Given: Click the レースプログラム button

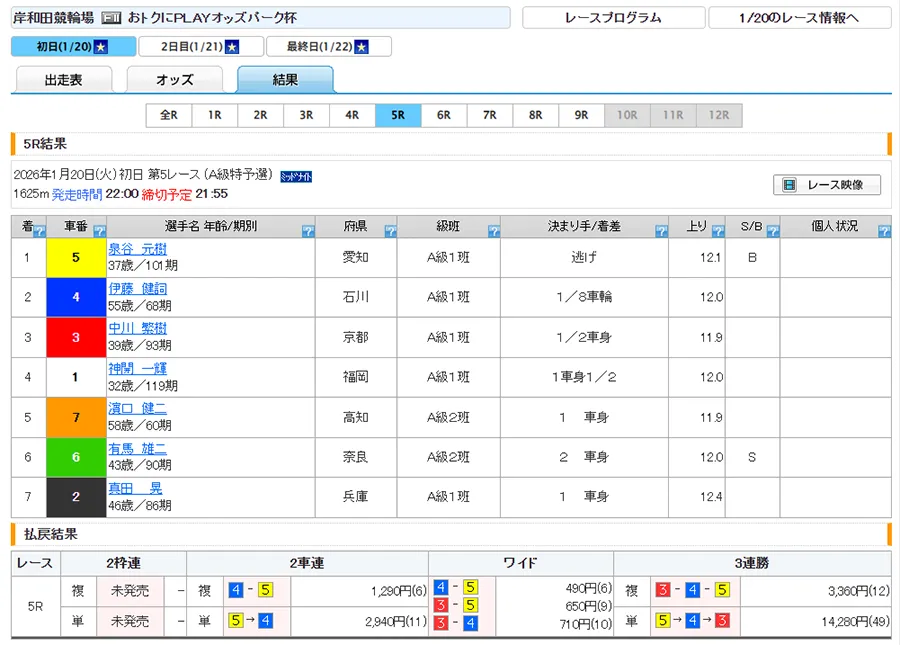Looking at the screenshot, I should [612, 18].
